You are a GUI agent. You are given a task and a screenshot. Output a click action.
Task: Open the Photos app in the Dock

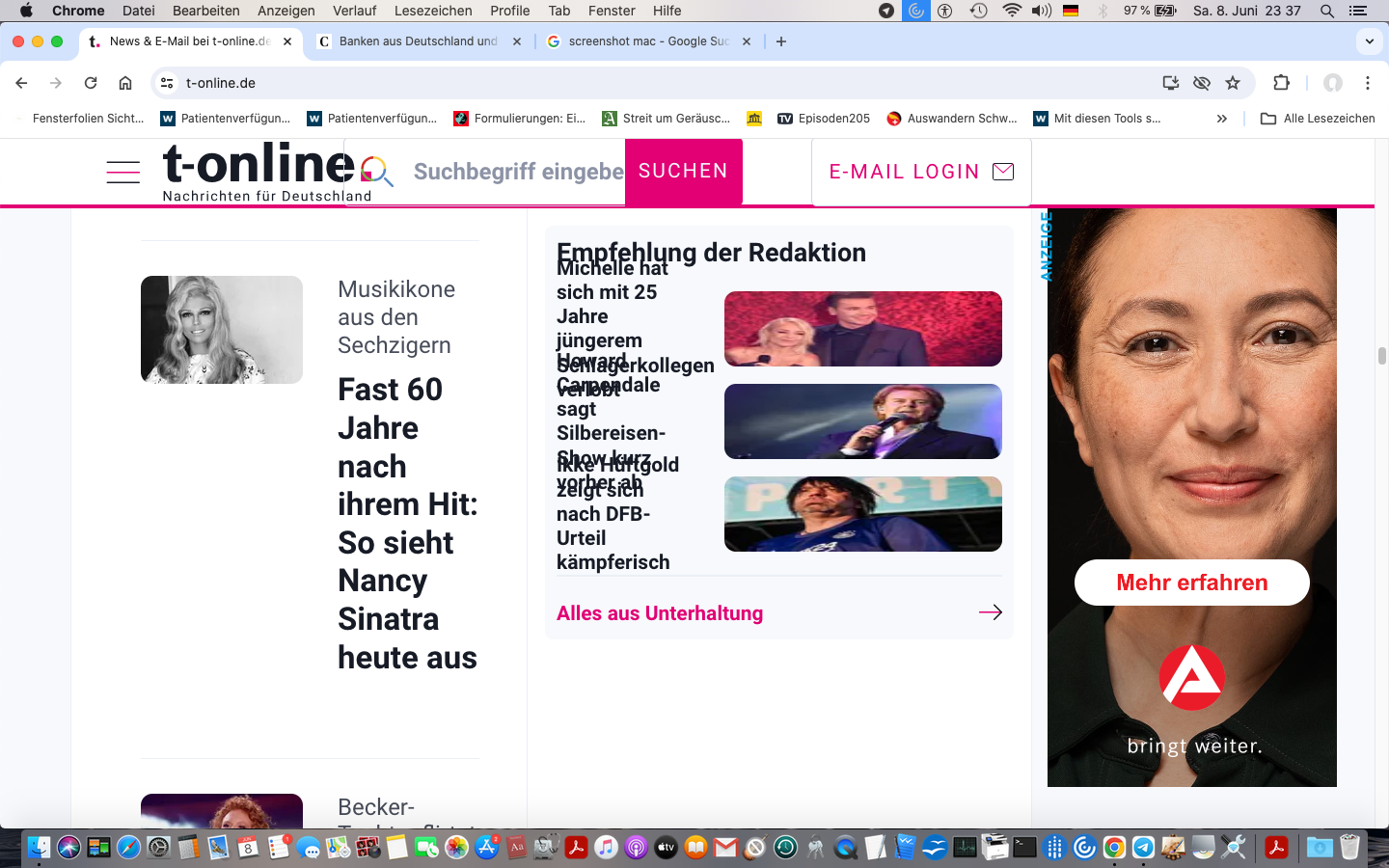click(x=456, y=848)
